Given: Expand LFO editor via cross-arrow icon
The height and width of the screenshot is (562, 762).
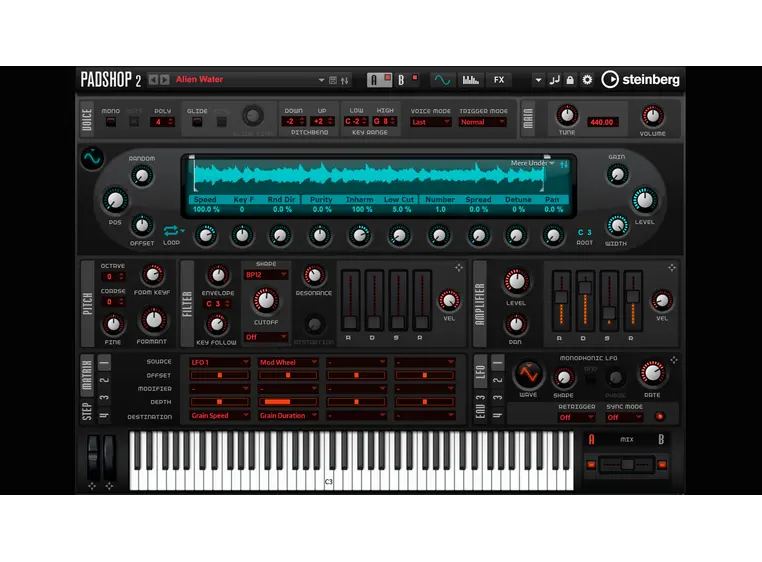Looking at the screenshot, I should tap(674, 360).
